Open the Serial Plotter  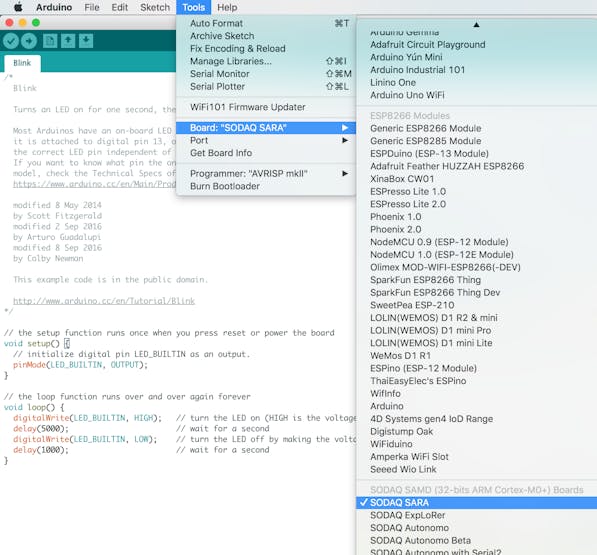(x=266, y=86)
